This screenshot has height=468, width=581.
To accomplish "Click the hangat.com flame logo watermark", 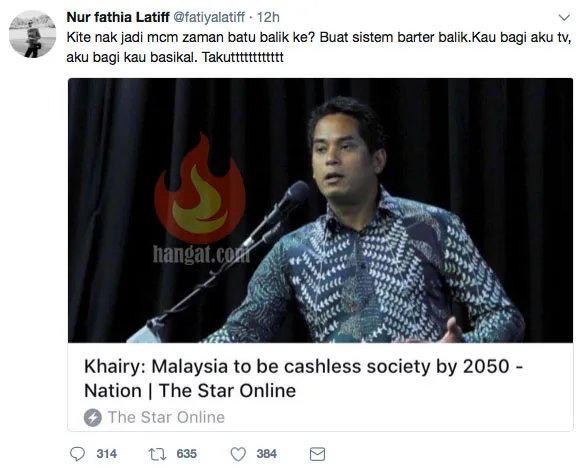I will (x=200, y=188).
